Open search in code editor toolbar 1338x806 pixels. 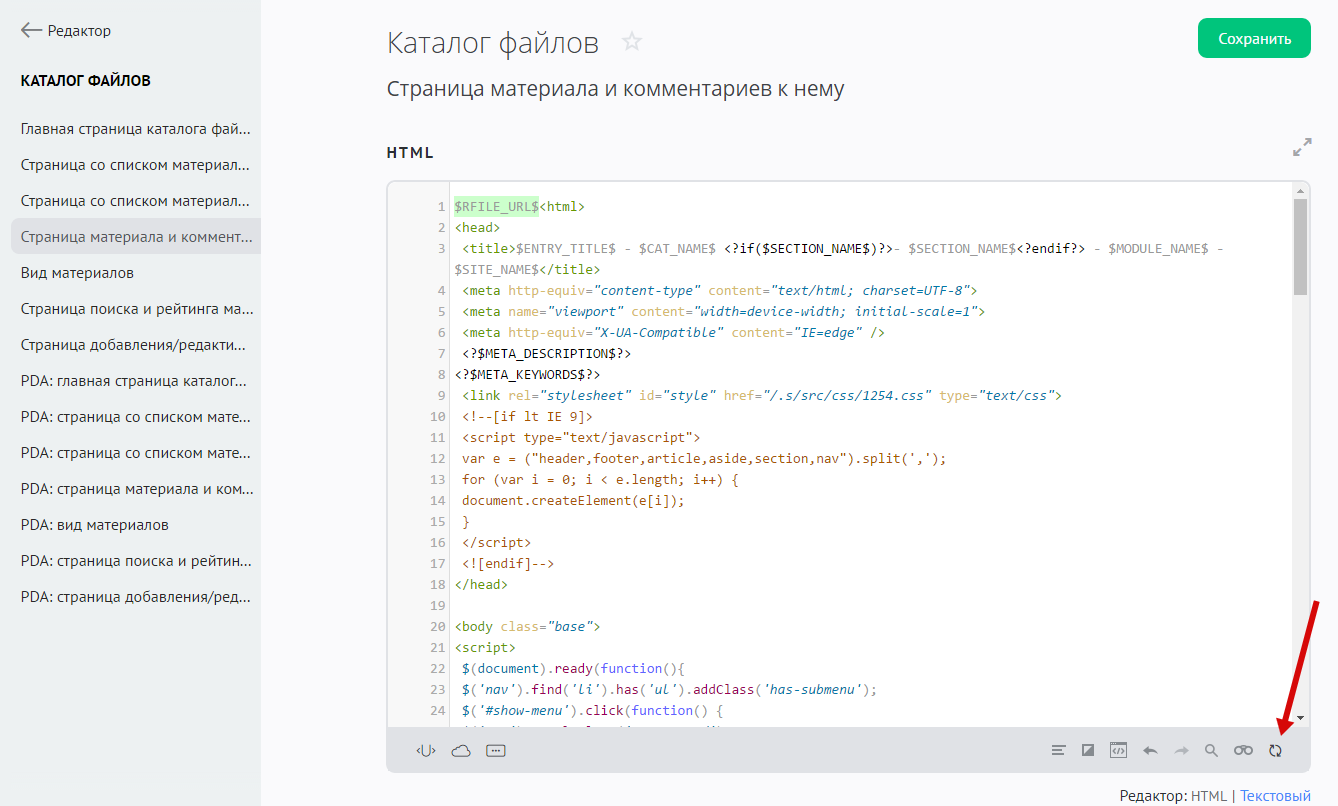[x=1211, y=751]
